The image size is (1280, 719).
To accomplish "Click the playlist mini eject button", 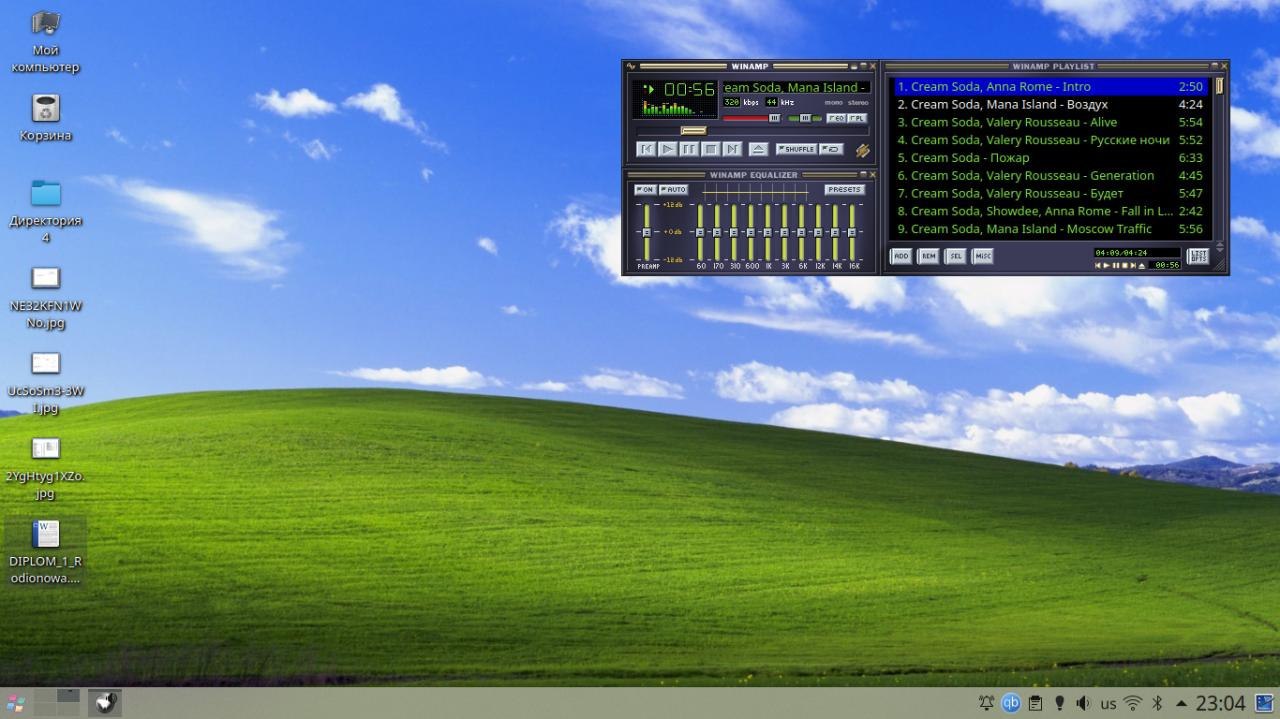I will click(x=1142, y=266).
